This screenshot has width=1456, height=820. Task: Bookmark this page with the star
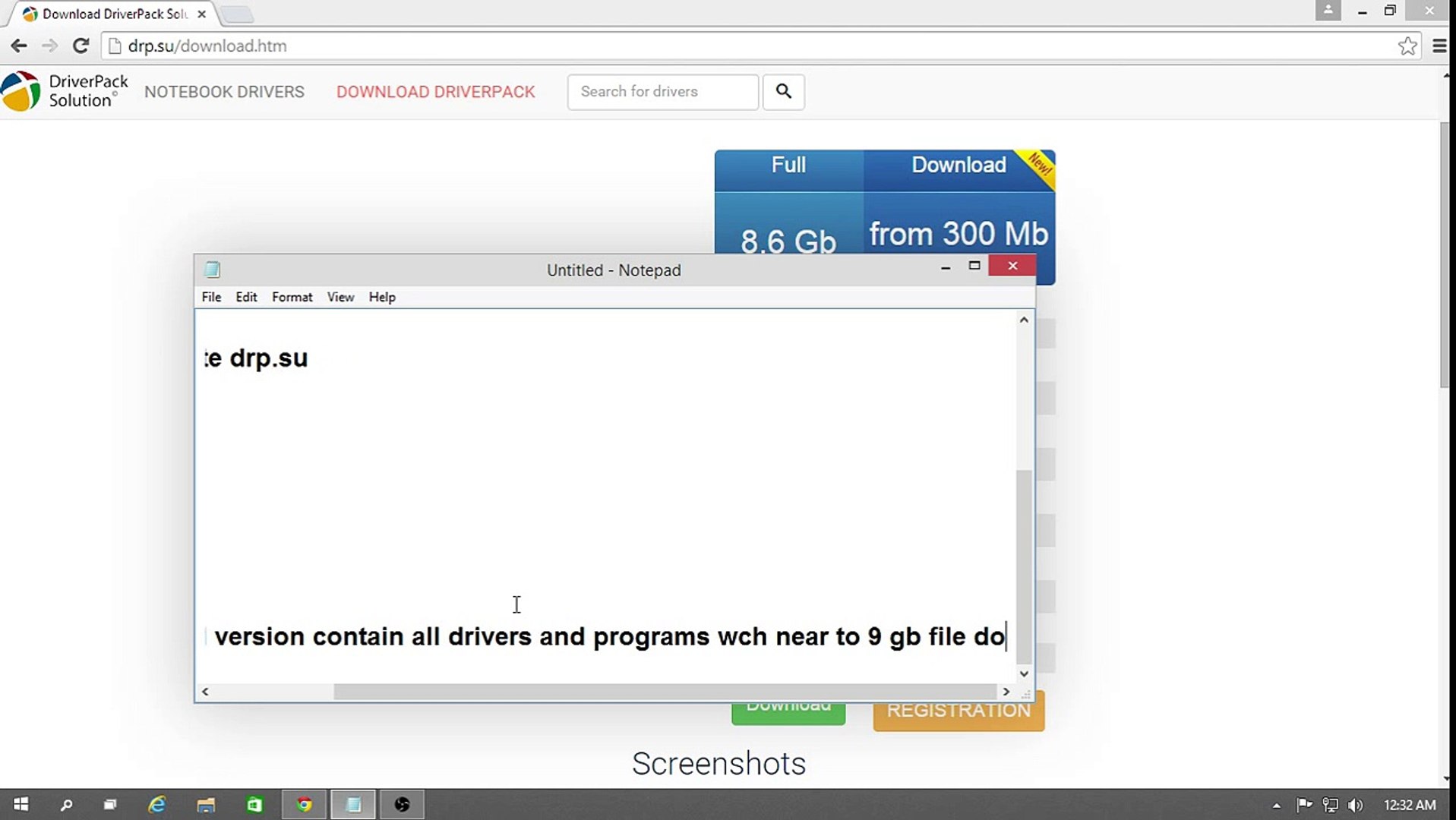point(1407,46)
